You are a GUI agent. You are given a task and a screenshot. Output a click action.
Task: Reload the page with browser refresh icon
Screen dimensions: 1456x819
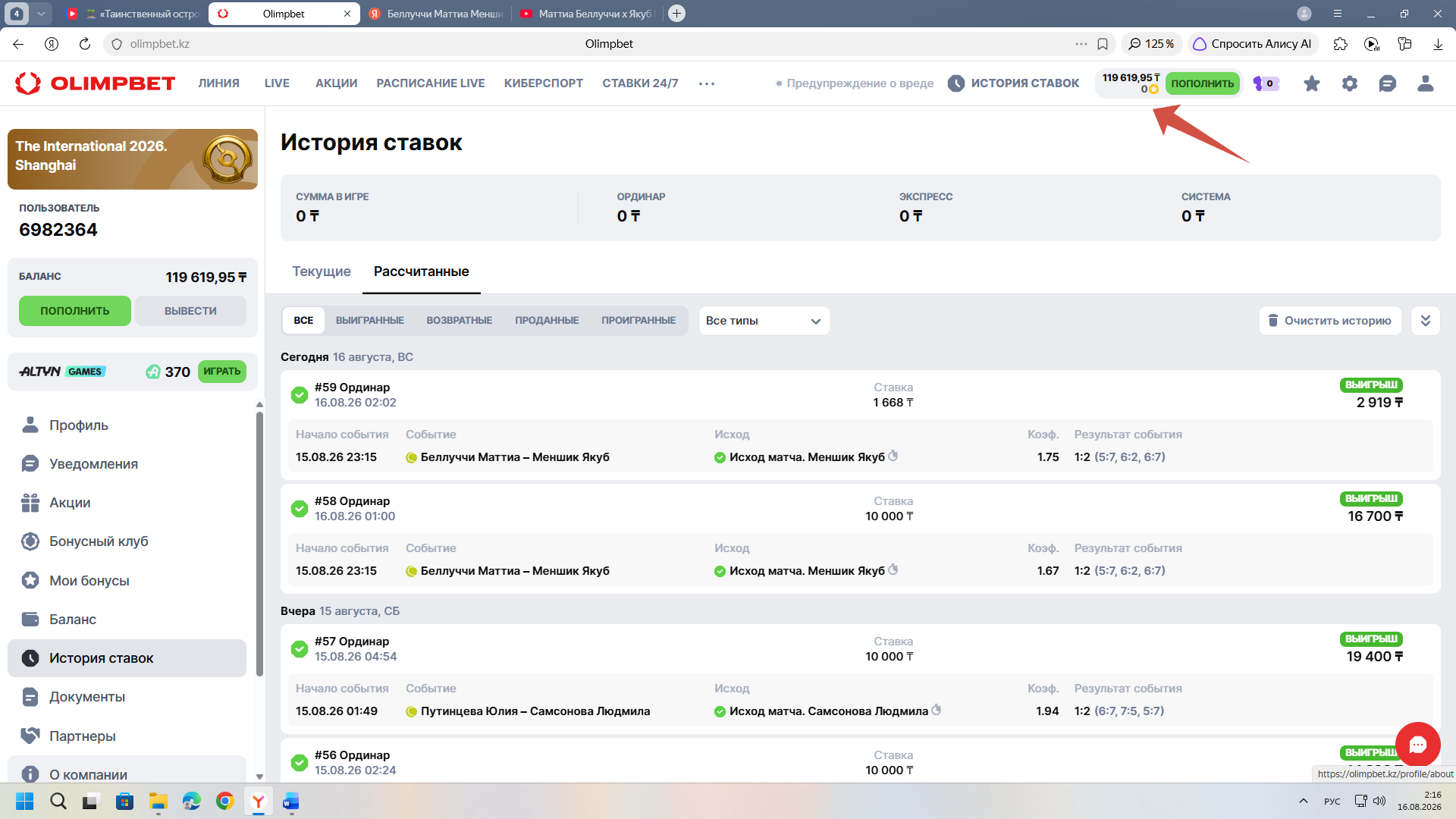click(x=85, y=44)
